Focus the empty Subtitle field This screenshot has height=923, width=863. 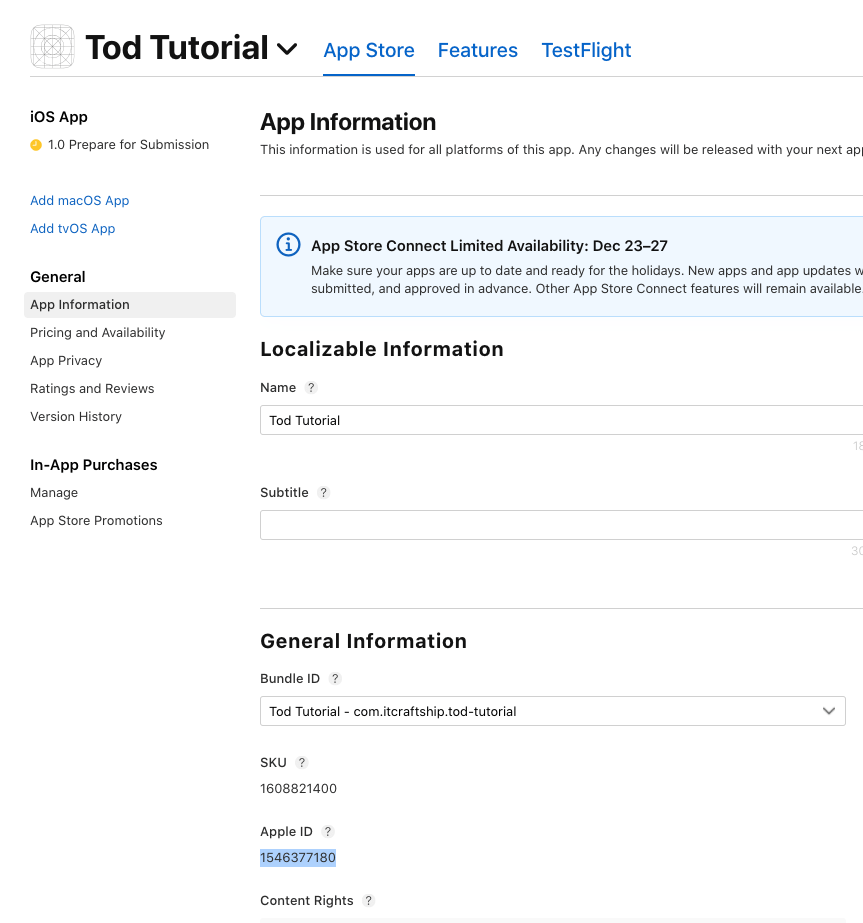pos(562,525)
